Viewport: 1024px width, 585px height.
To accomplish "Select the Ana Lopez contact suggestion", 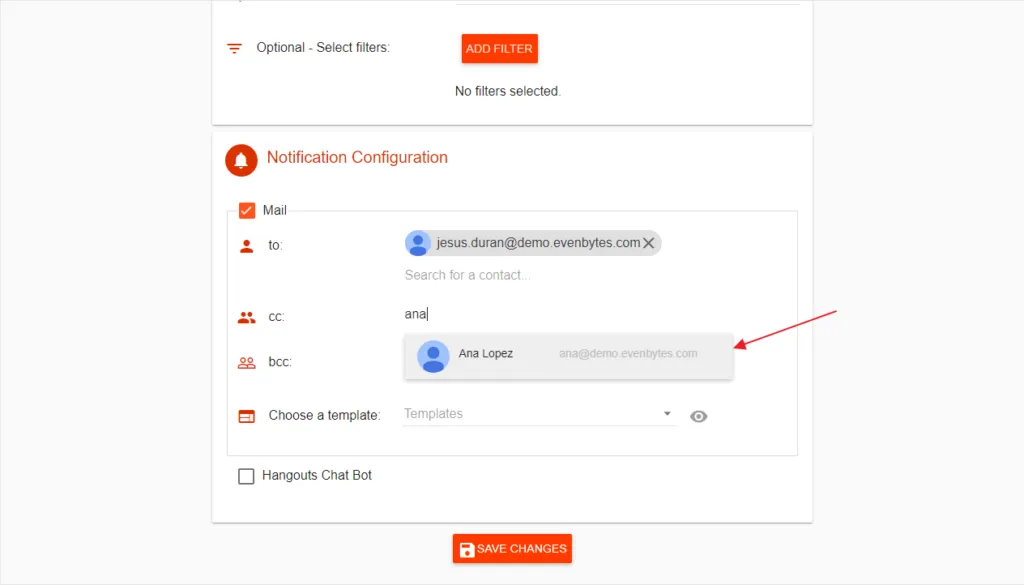I will (569, 356).
